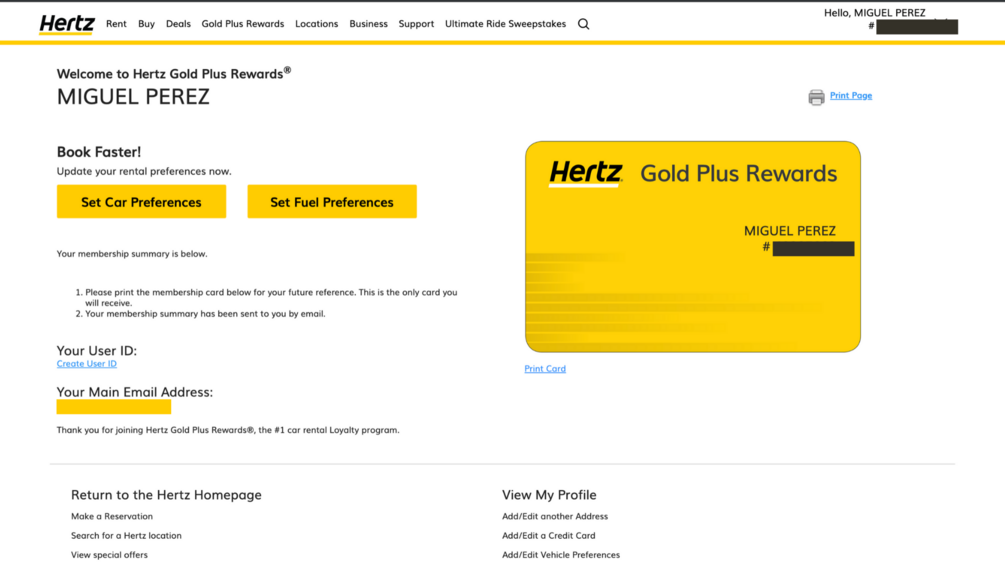Click Set Car Preferences button
Image resolution: width=1005 pixels, height=565 pixels.
point(141,202)
